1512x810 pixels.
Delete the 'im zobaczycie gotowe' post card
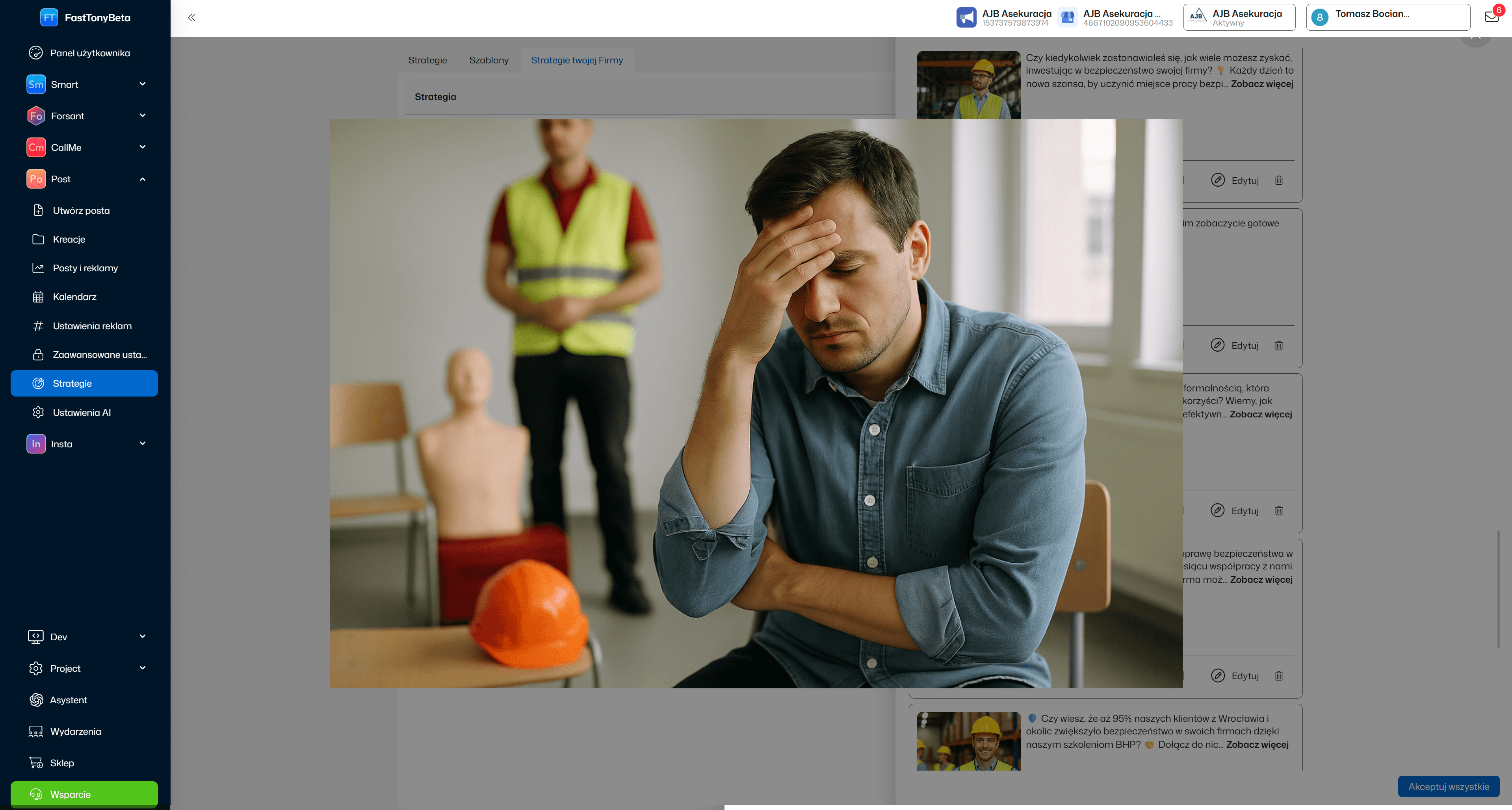(x=1279, y=345)
